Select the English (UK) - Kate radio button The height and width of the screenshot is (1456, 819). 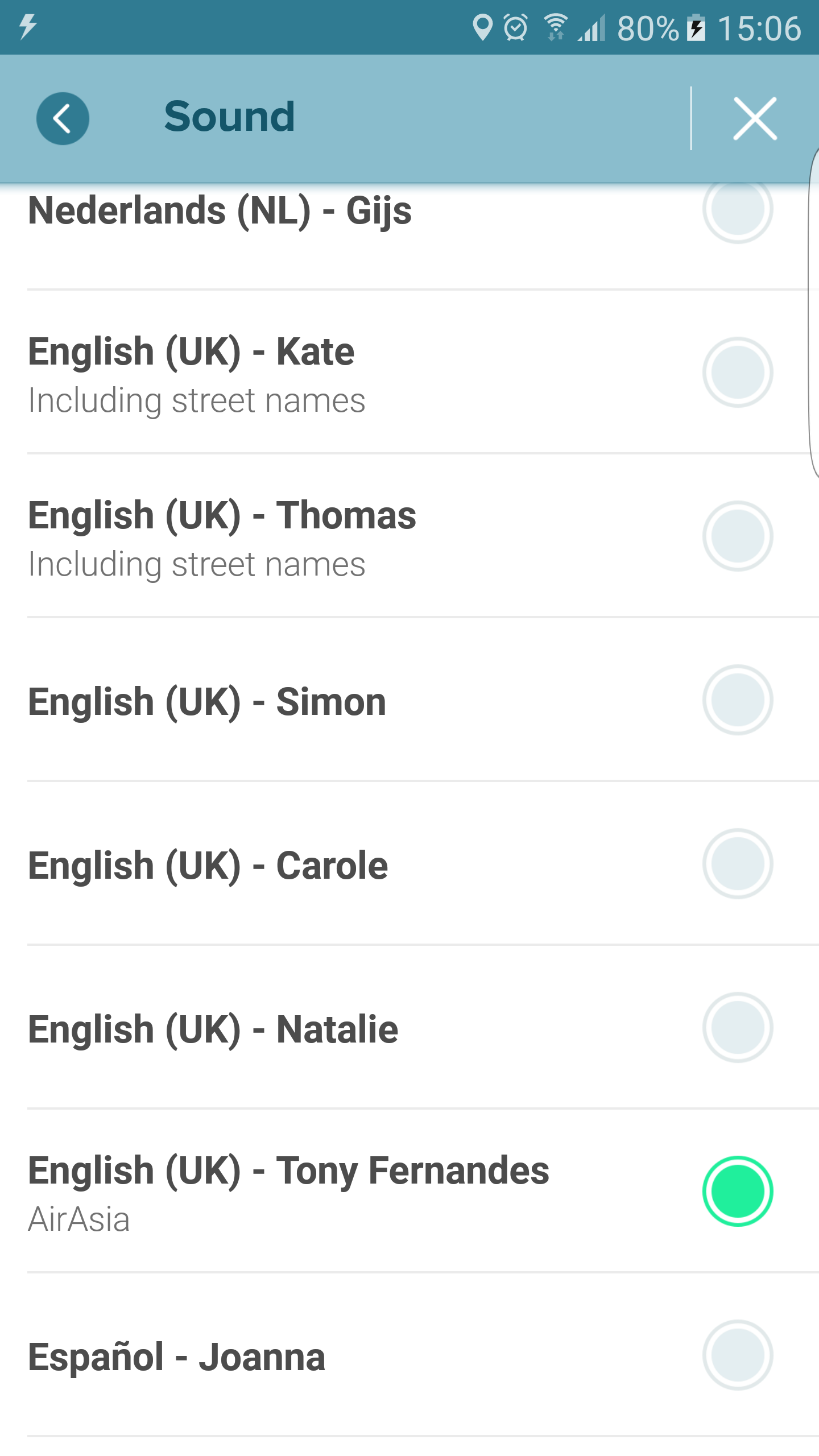[737, 372]
